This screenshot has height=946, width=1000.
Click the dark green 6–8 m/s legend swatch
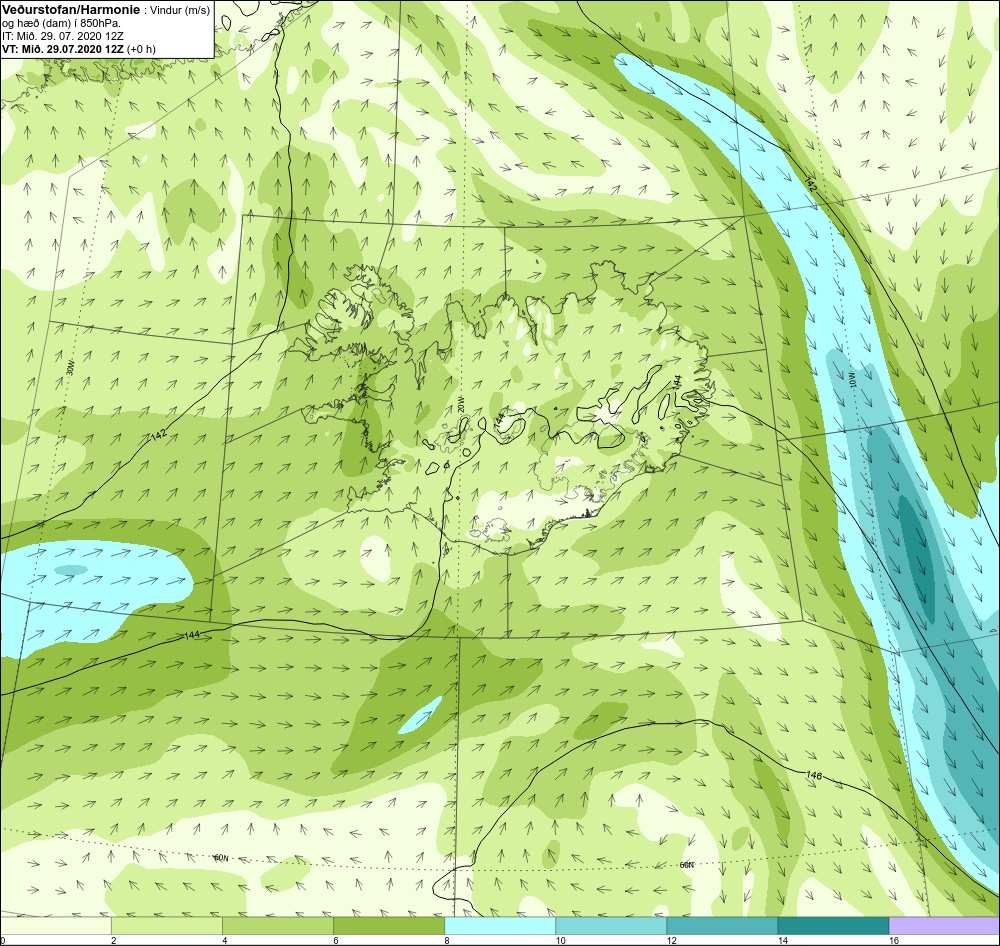389,925
